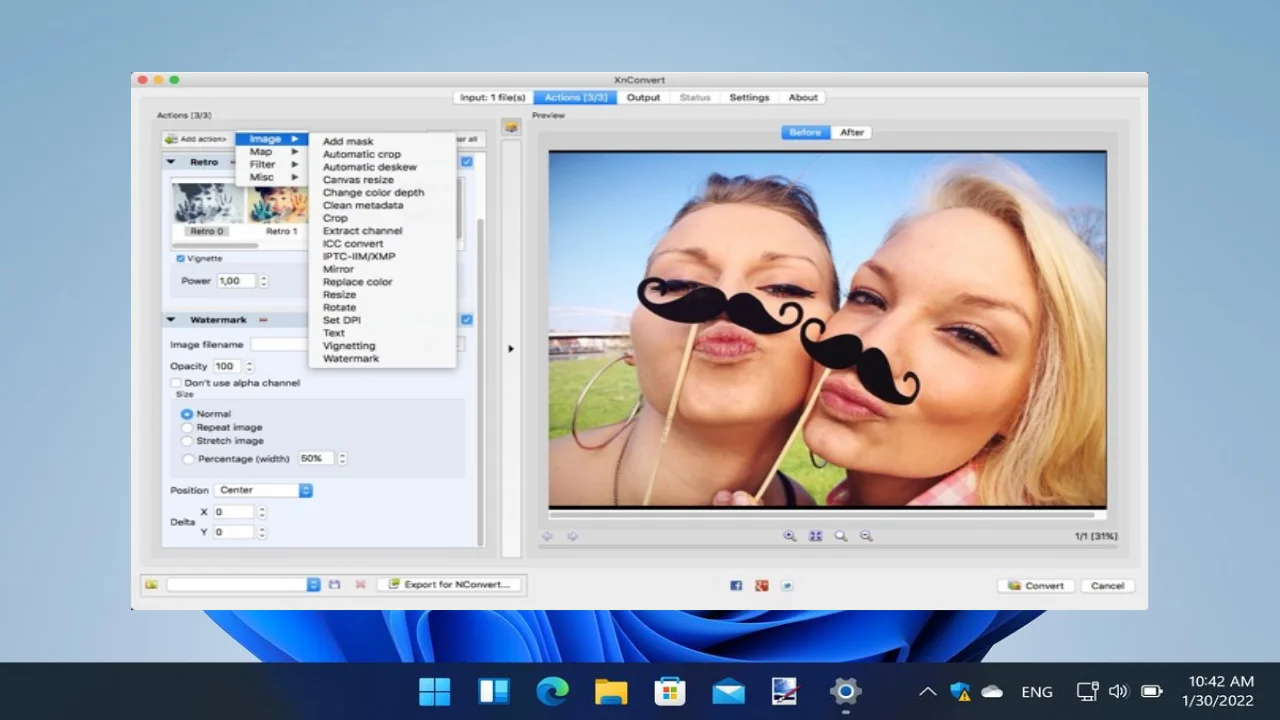
Task: Click the OneDrive cloud tray icon
Action: click(x=992, y=691)
